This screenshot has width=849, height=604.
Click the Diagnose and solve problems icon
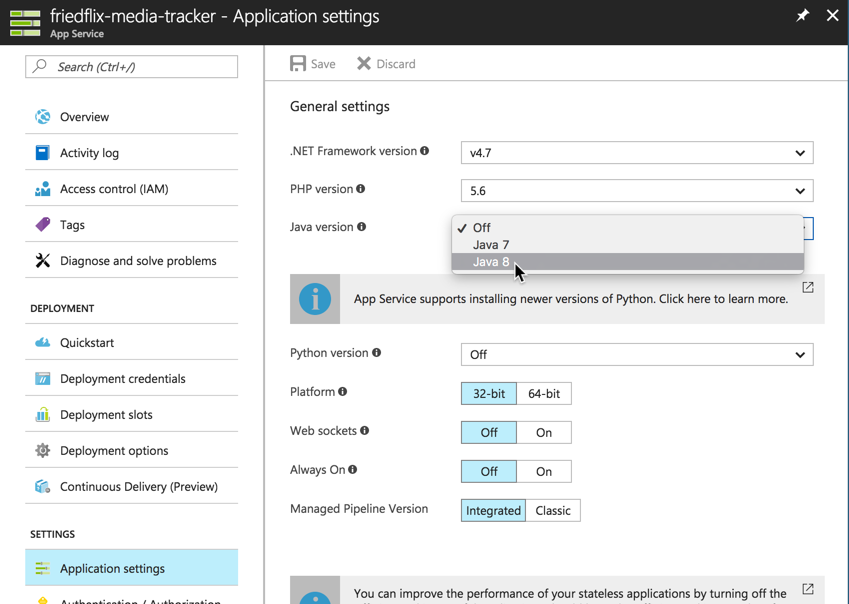point(42,261)
